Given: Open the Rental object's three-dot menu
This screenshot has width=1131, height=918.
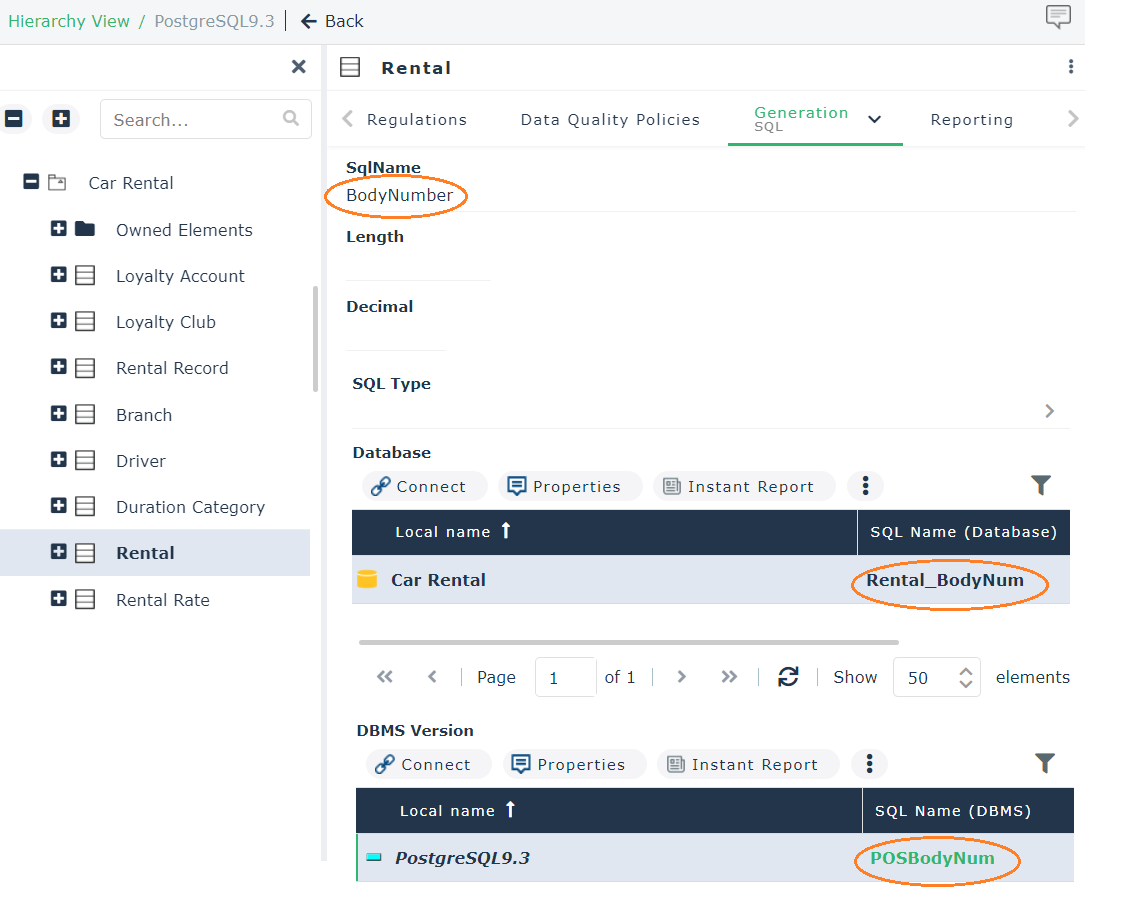Looking at the screenshot, I should point(1070,67).
